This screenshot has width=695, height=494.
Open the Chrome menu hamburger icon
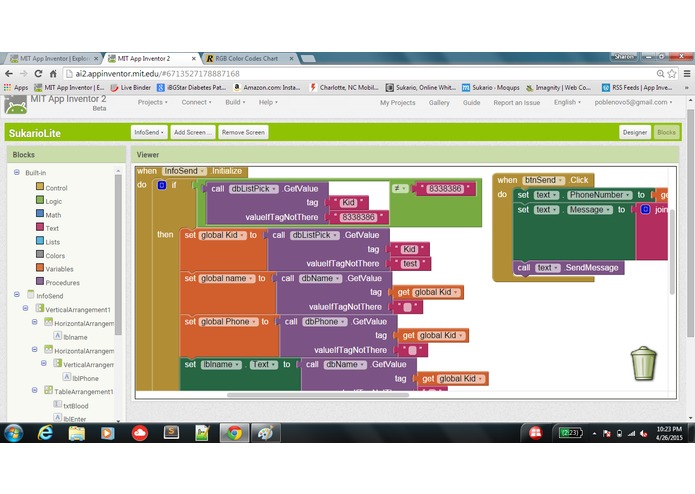[687, 74]
